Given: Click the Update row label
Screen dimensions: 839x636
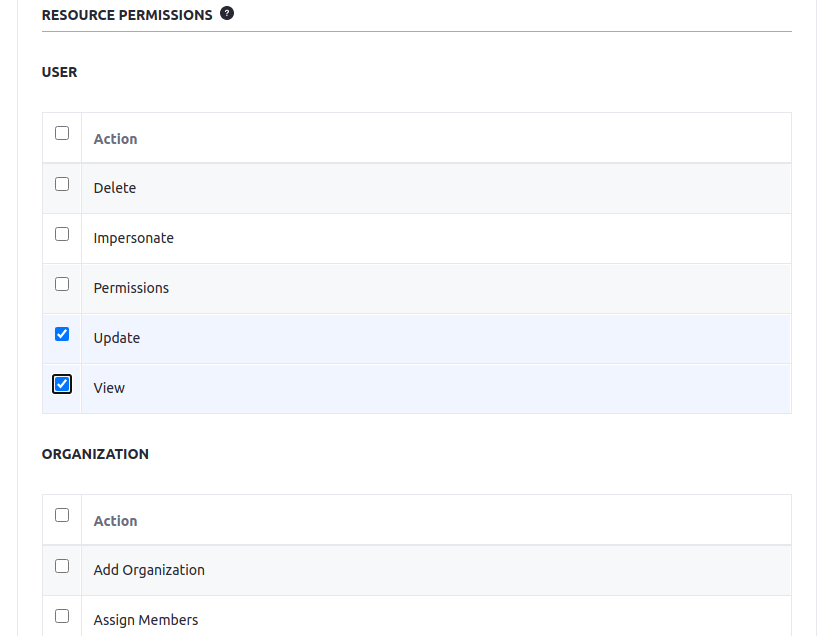Looking at the screenshot, I should pyautogui.click(x=117, y=338).
